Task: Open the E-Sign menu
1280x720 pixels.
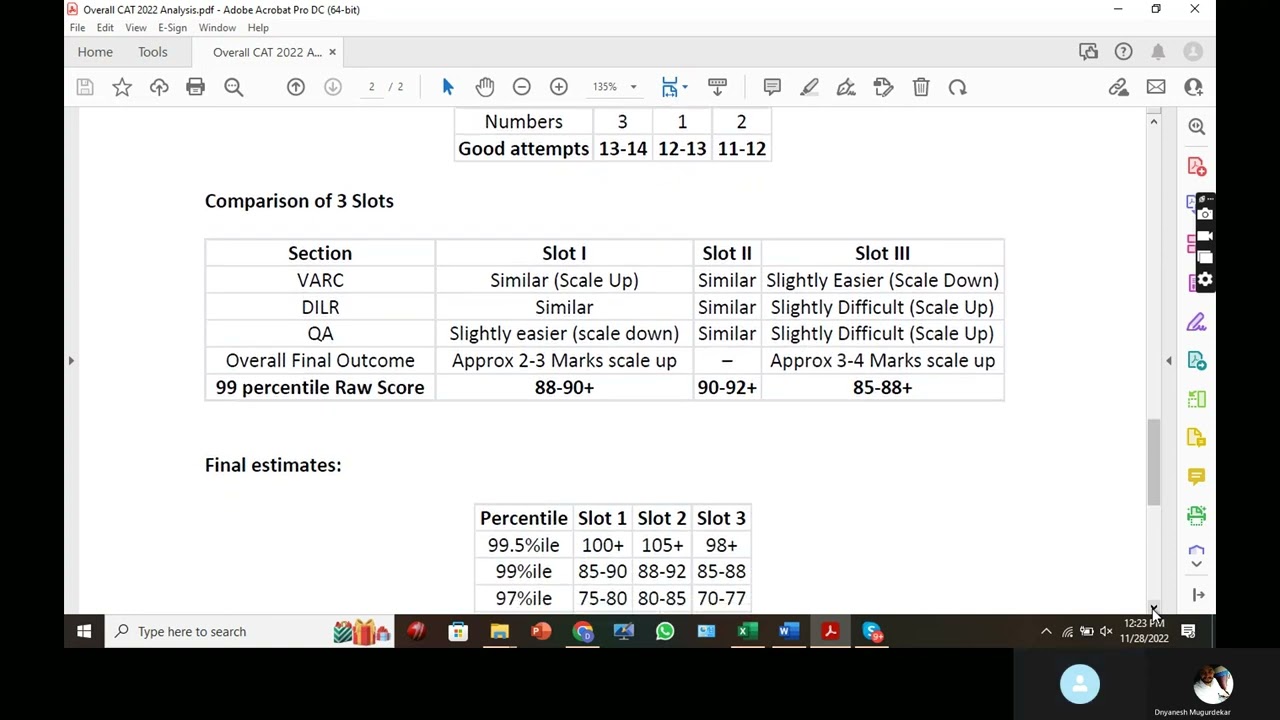Action: pyautogui.click(x=172, y=28)
